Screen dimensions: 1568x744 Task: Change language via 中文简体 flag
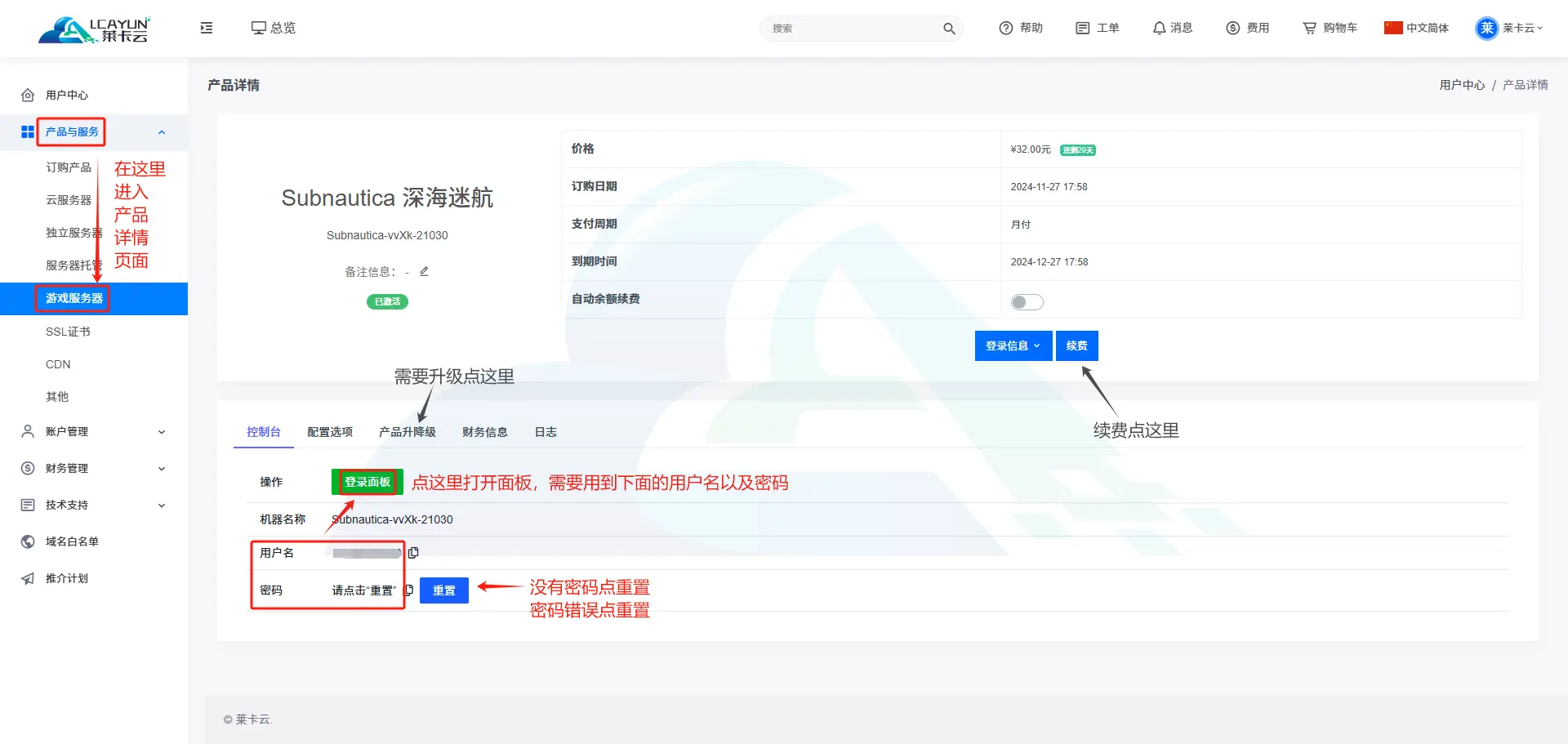click(1417, 28)
